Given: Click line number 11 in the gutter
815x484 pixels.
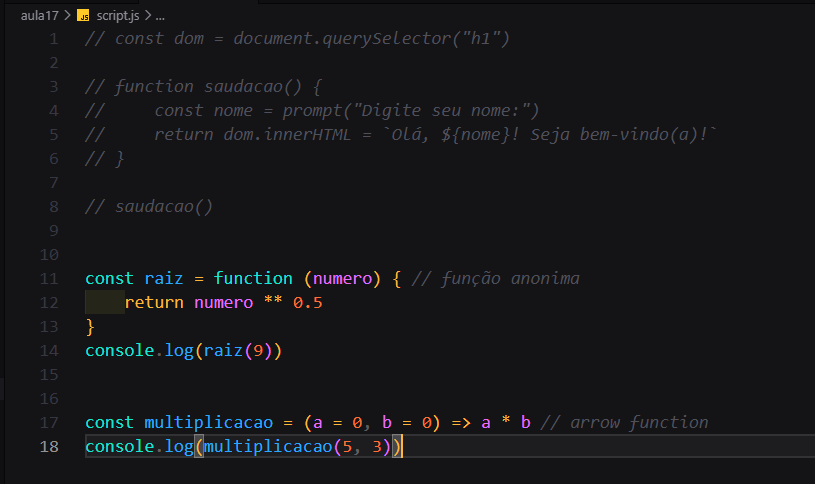Looking at the screenshot, I should pos(49,279).
